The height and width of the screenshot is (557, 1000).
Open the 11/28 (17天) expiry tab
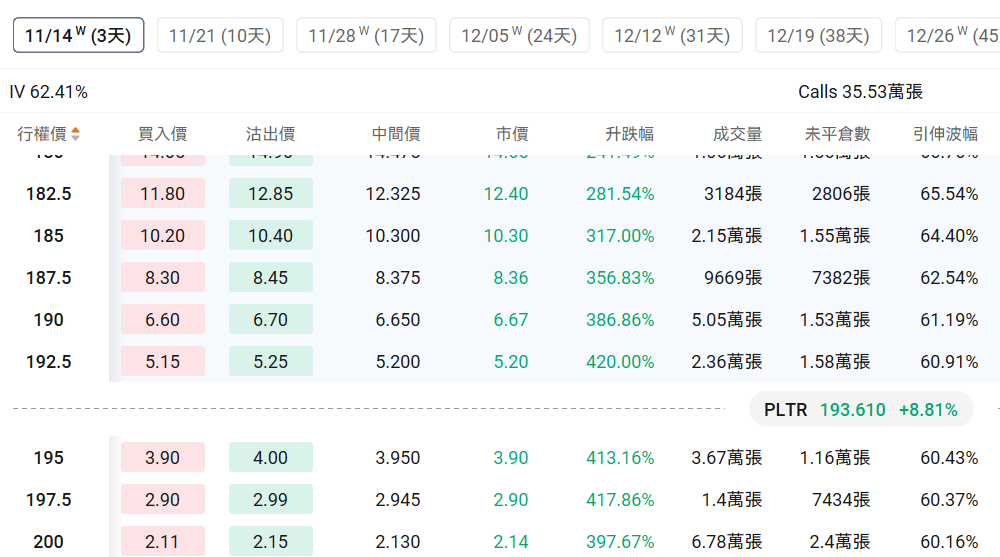tap(366, 36)
